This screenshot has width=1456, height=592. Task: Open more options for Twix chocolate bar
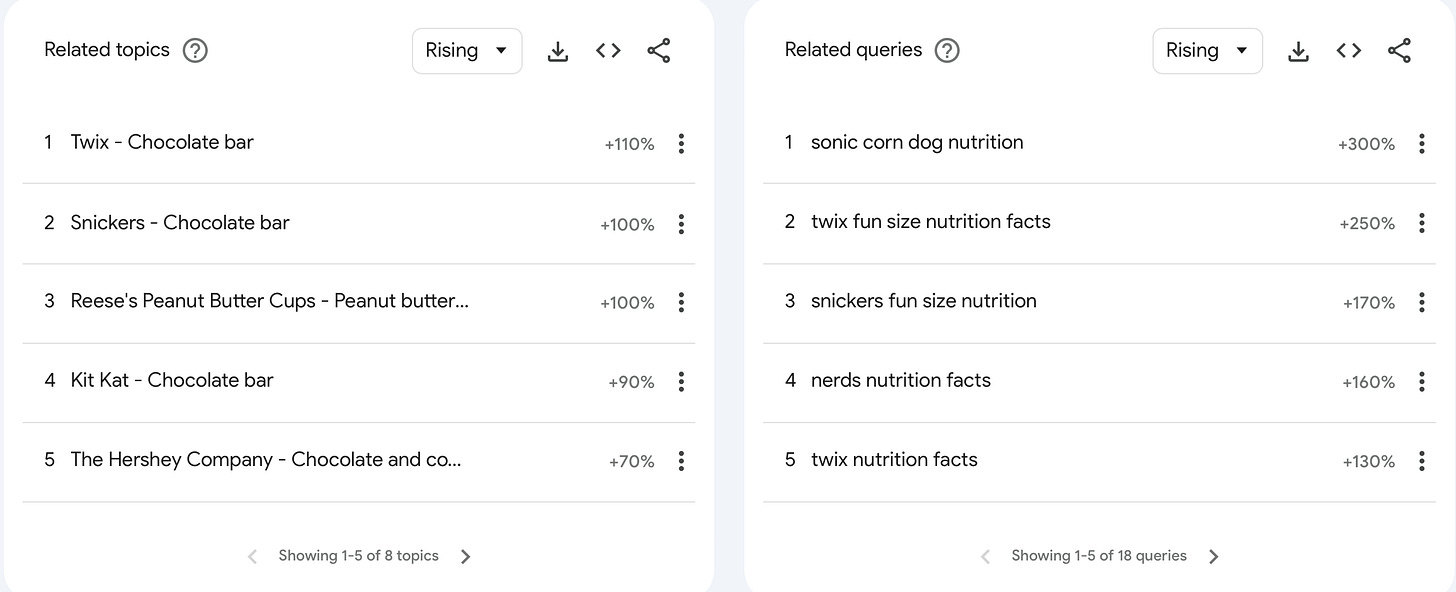tap(681, 144)
